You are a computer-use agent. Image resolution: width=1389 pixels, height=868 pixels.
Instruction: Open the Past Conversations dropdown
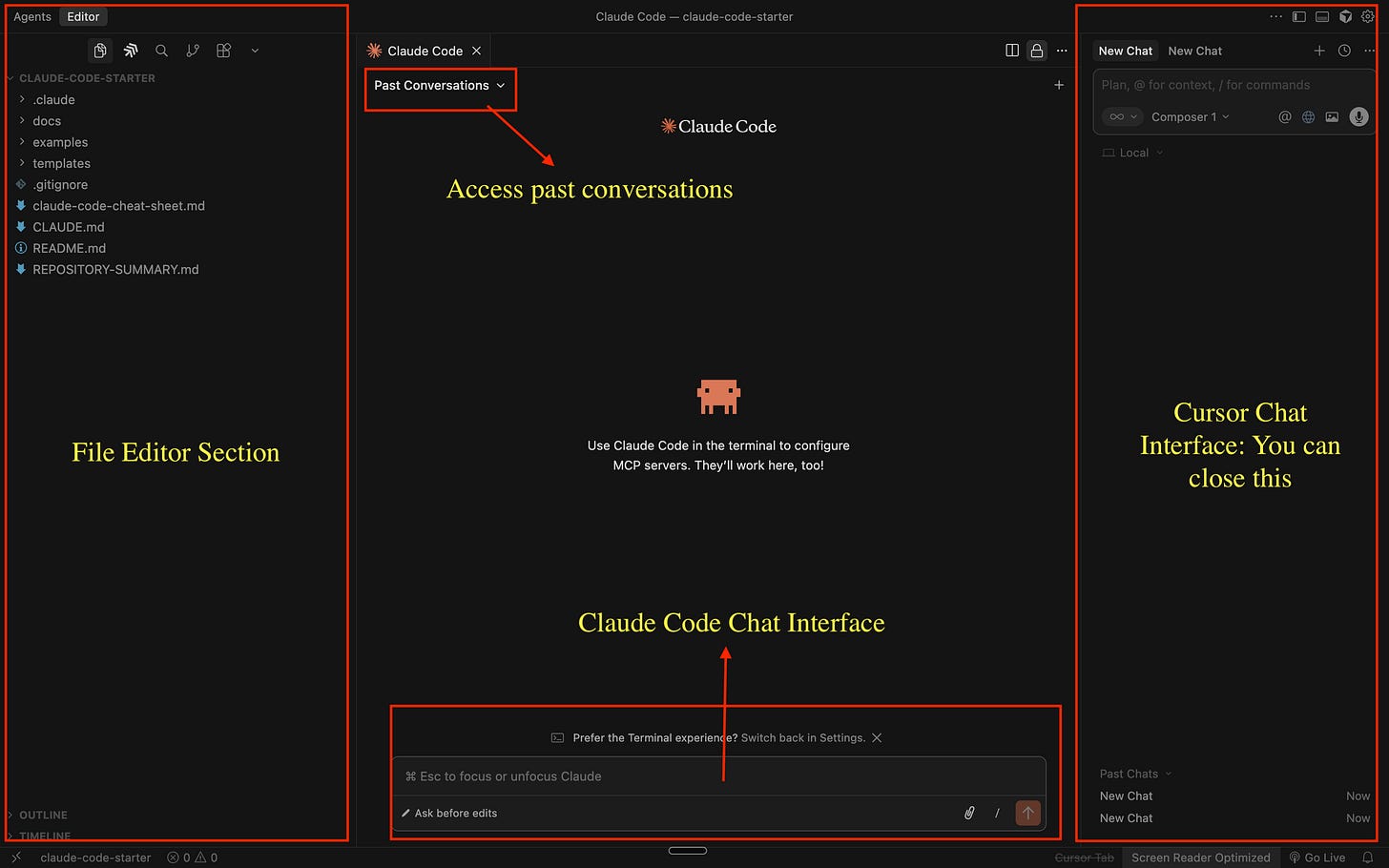(x=438, y=85)
